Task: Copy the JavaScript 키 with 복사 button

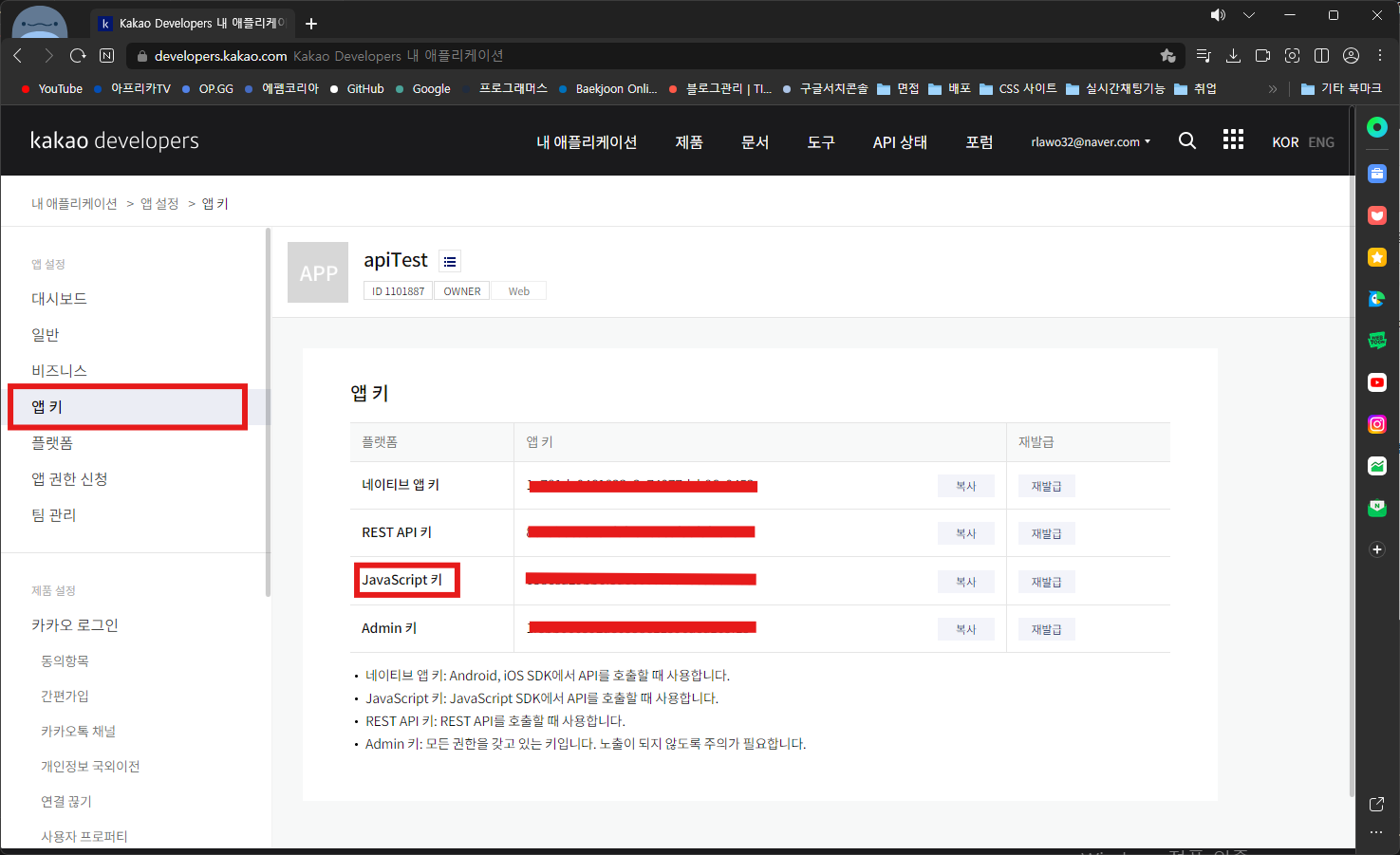Action: tap(966, 582)
